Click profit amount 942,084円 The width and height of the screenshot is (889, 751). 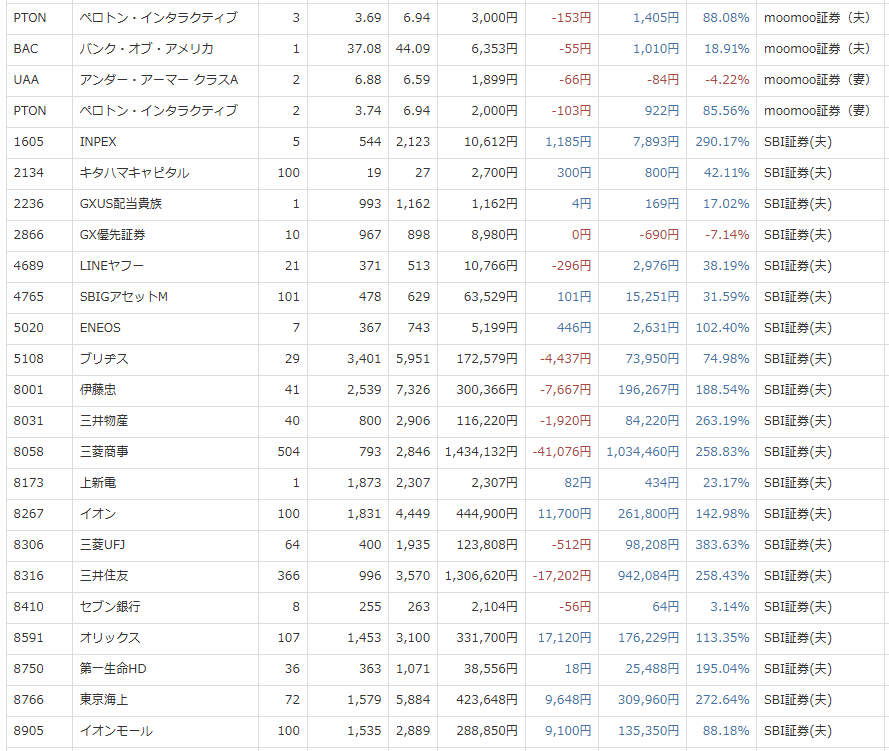(x=649, y=576)
